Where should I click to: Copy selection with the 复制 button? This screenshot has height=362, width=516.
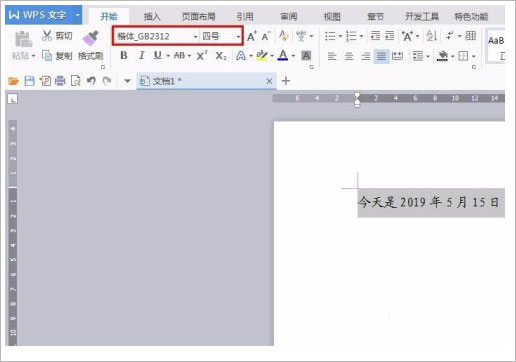tap(57, 56)
